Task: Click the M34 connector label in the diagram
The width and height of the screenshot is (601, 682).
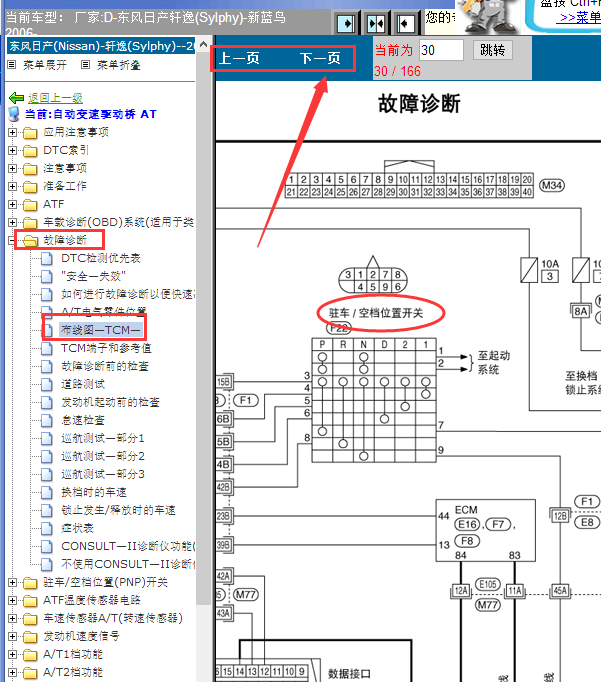Action: coord(552,186)
